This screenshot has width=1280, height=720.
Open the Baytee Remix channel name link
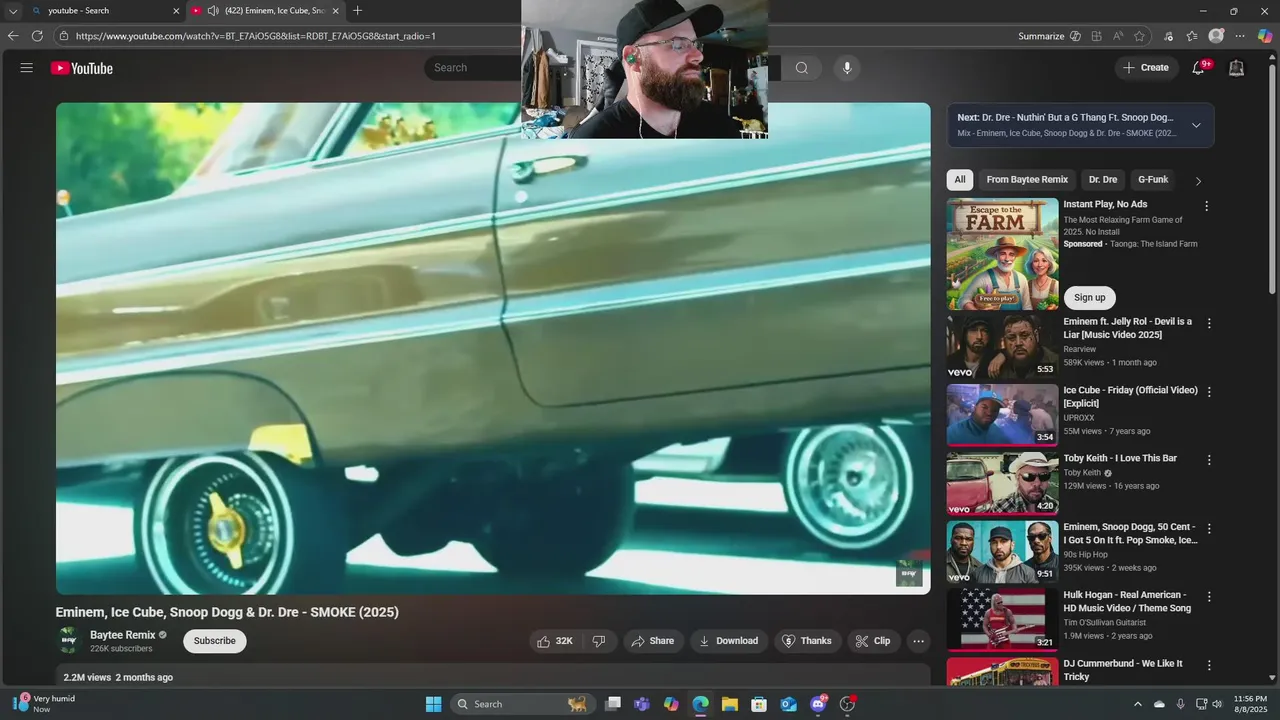pyautogui.click(x=123, y=635)
